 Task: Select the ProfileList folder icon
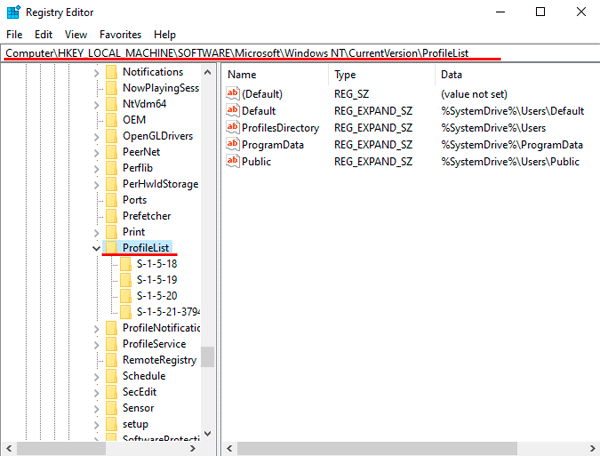111,248
